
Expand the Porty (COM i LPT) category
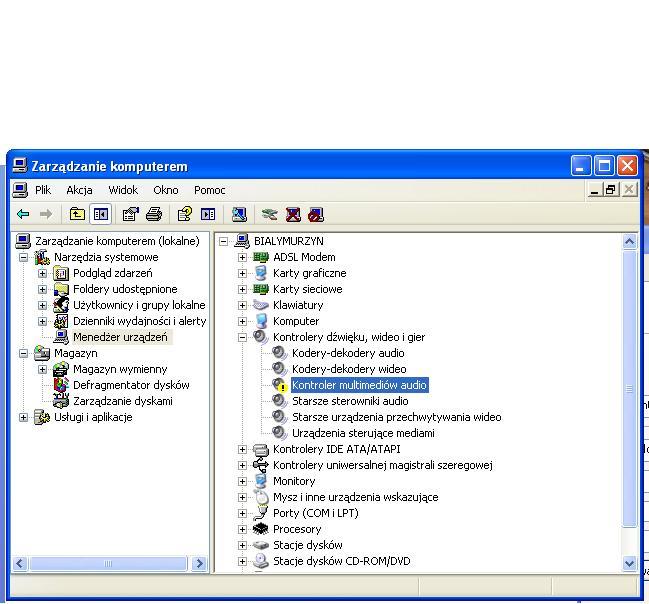tap(243, 513)
